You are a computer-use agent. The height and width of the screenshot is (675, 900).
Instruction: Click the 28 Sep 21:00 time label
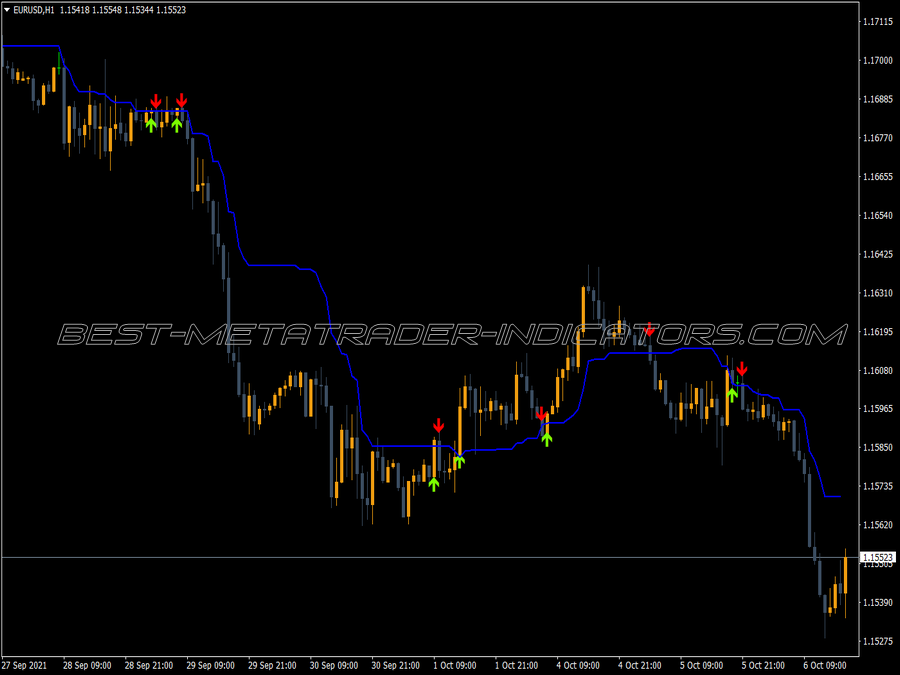pos(149,665)
